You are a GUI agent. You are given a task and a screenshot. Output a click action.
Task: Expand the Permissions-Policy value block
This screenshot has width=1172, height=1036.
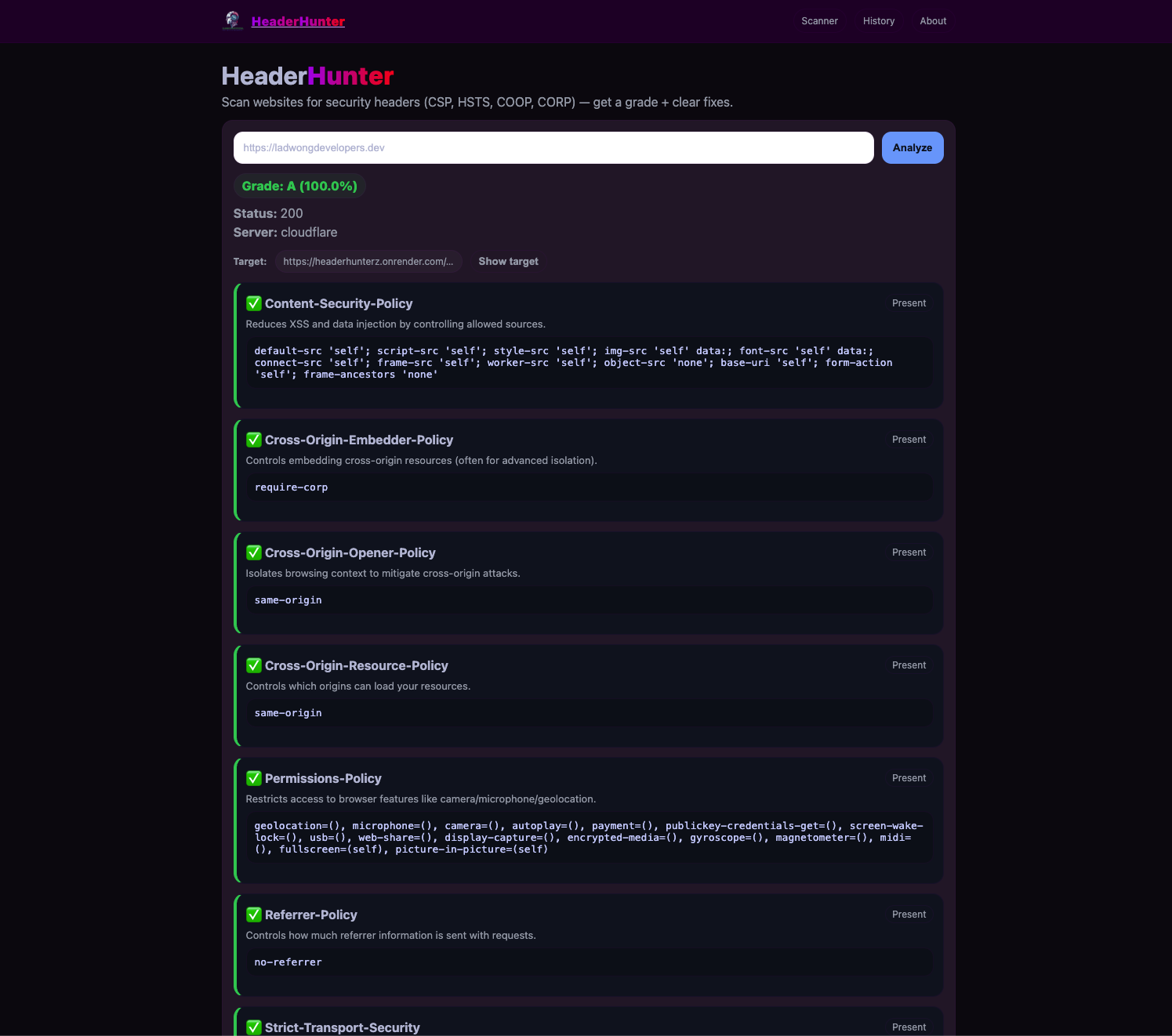pyautogui.click(x=590, y=837)
